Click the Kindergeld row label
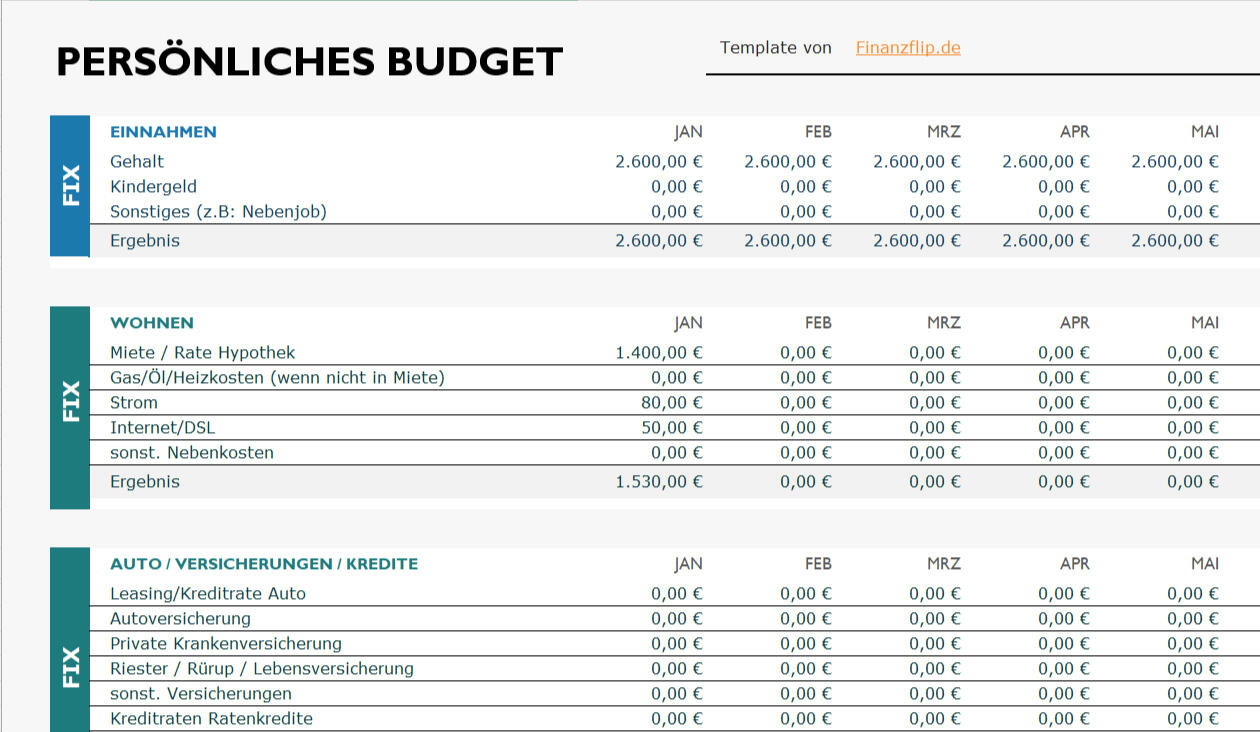Screen dimensions: 1260x732 (153, 187)
